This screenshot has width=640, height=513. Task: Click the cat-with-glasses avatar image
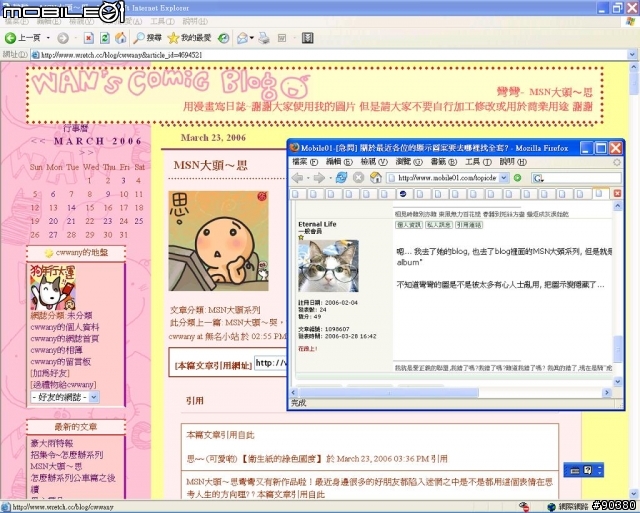(329, 266)
